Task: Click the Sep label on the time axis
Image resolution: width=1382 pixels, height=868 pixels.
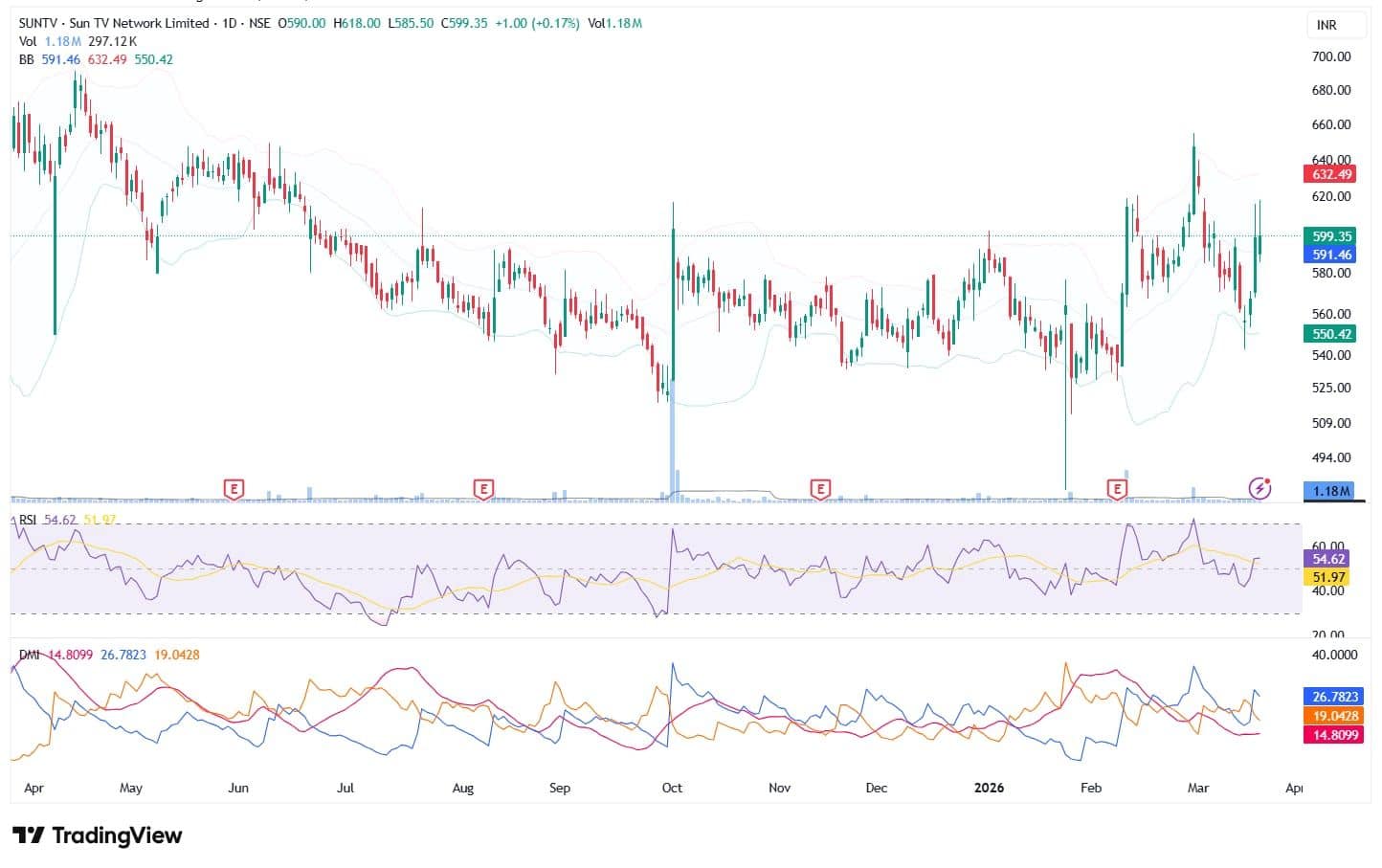Action: pos(560,788)
